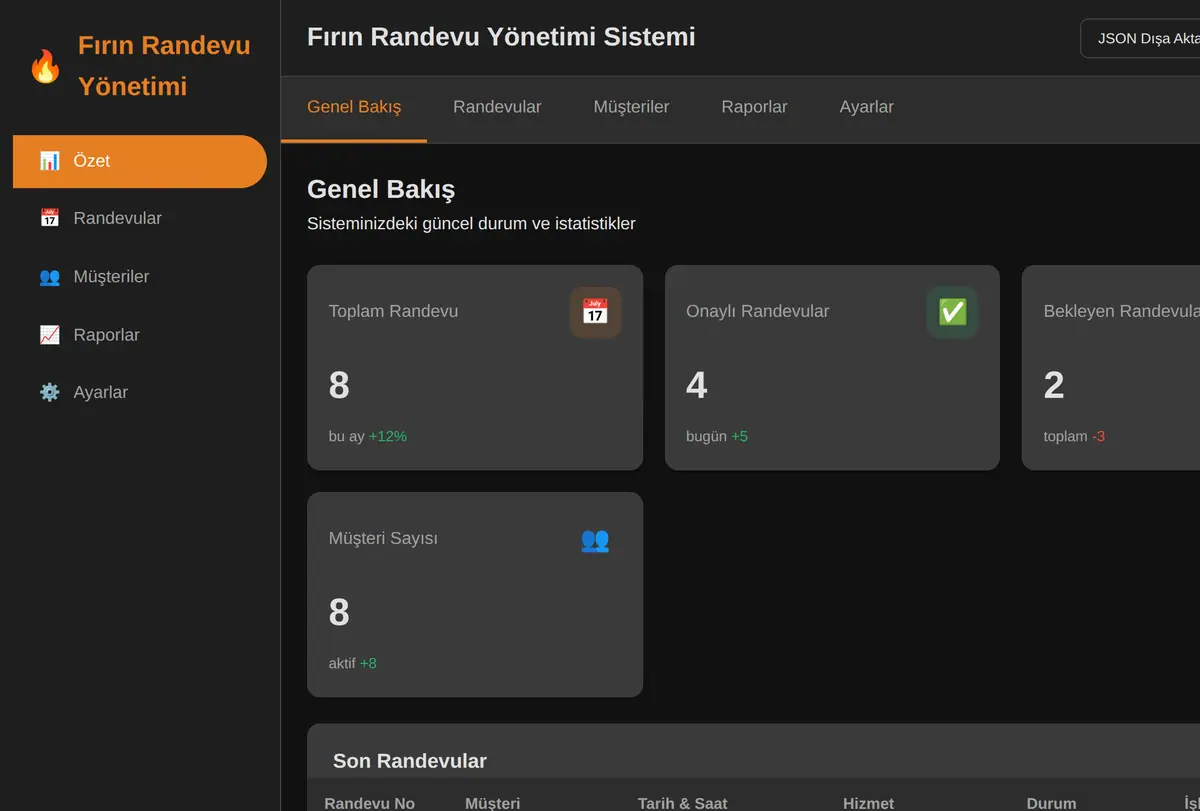The width and height of the screenshot is (1200, 811).
Task: Click the 'bu ay +12%' stat text
Action: click(x=367, y=436)
